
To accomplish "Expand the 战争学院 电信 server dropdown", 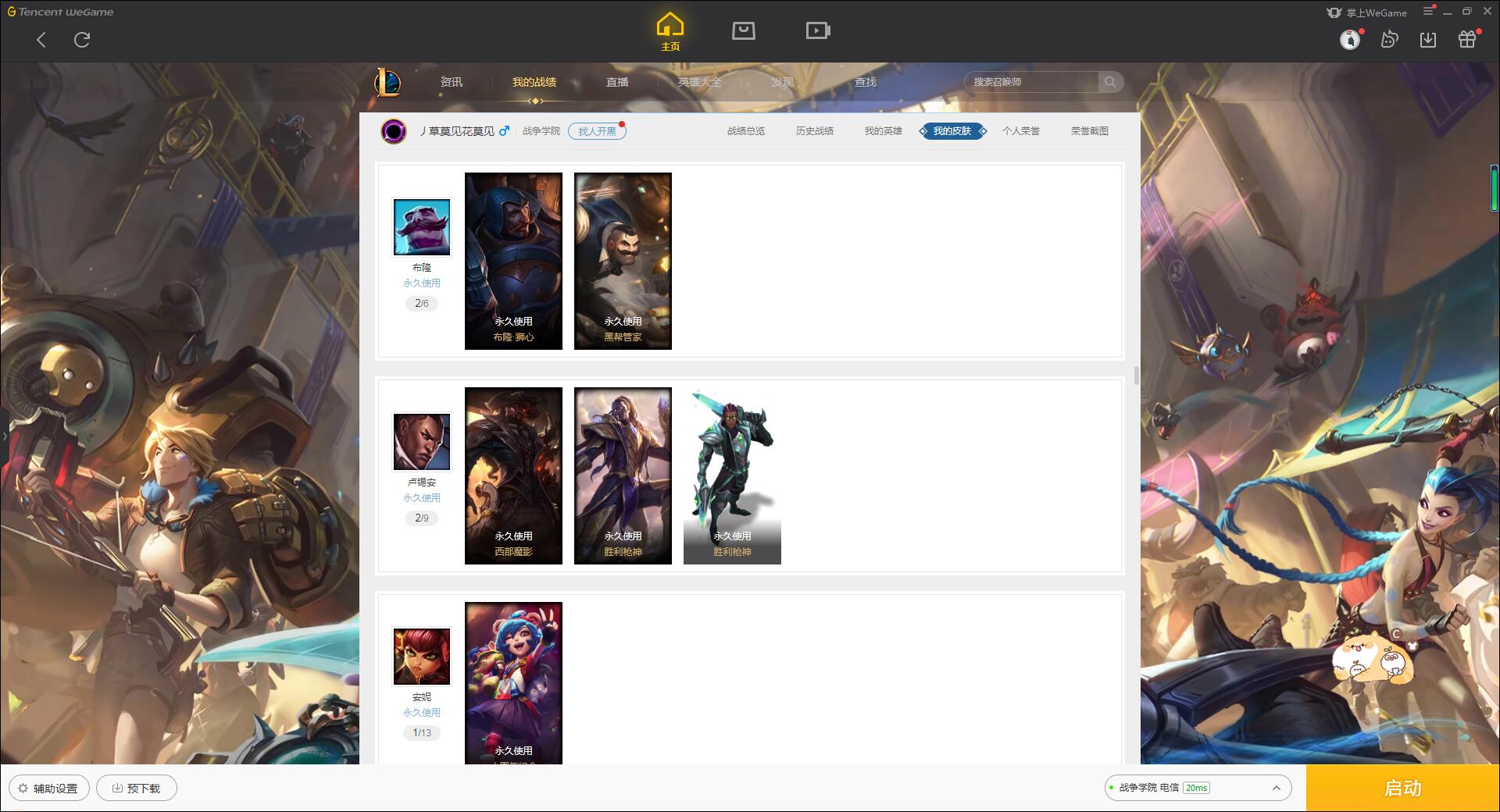I will coord(1198,788).
